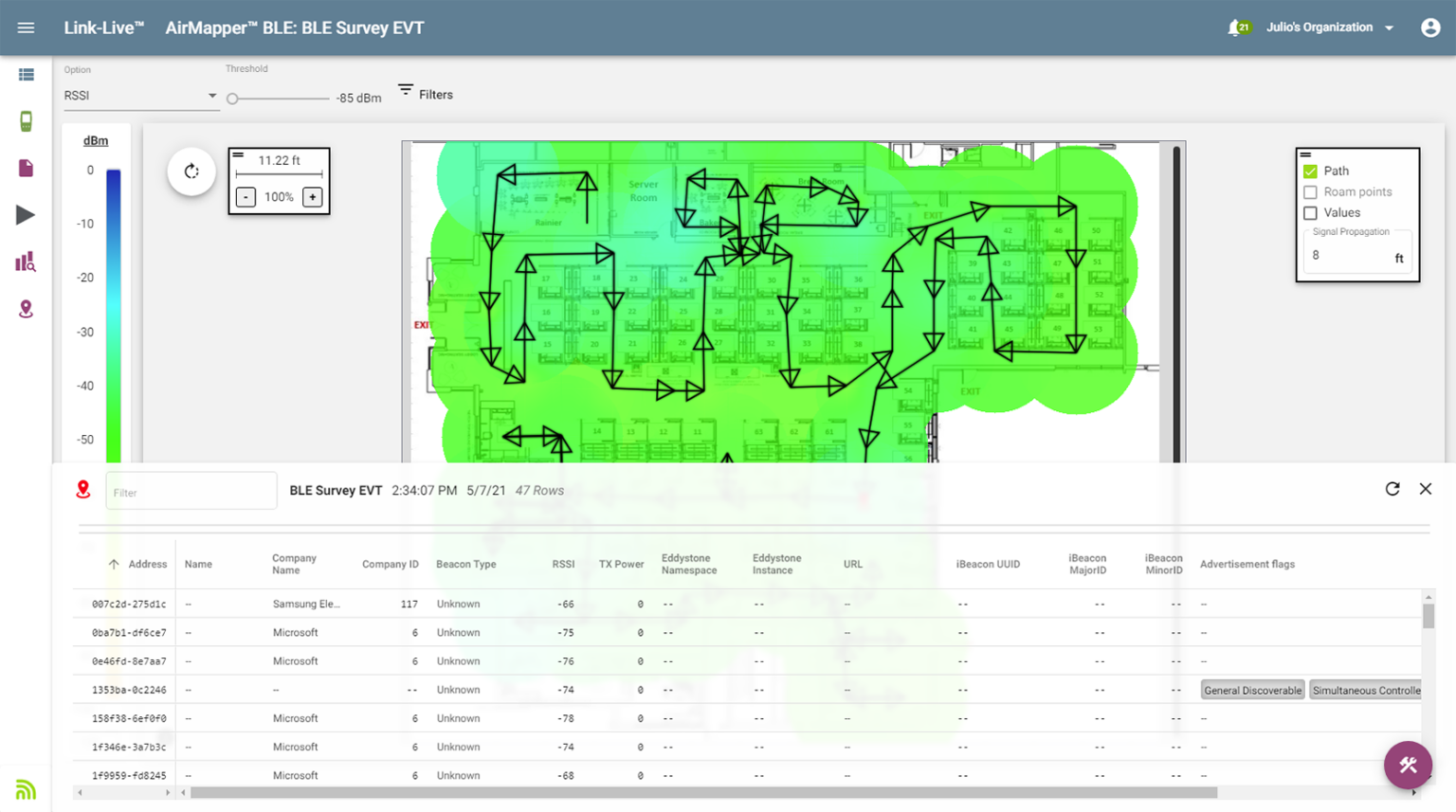Screen dimensions: 1456x812
Task: Select the green device tool in sidebar
Action: coord(26,120)
